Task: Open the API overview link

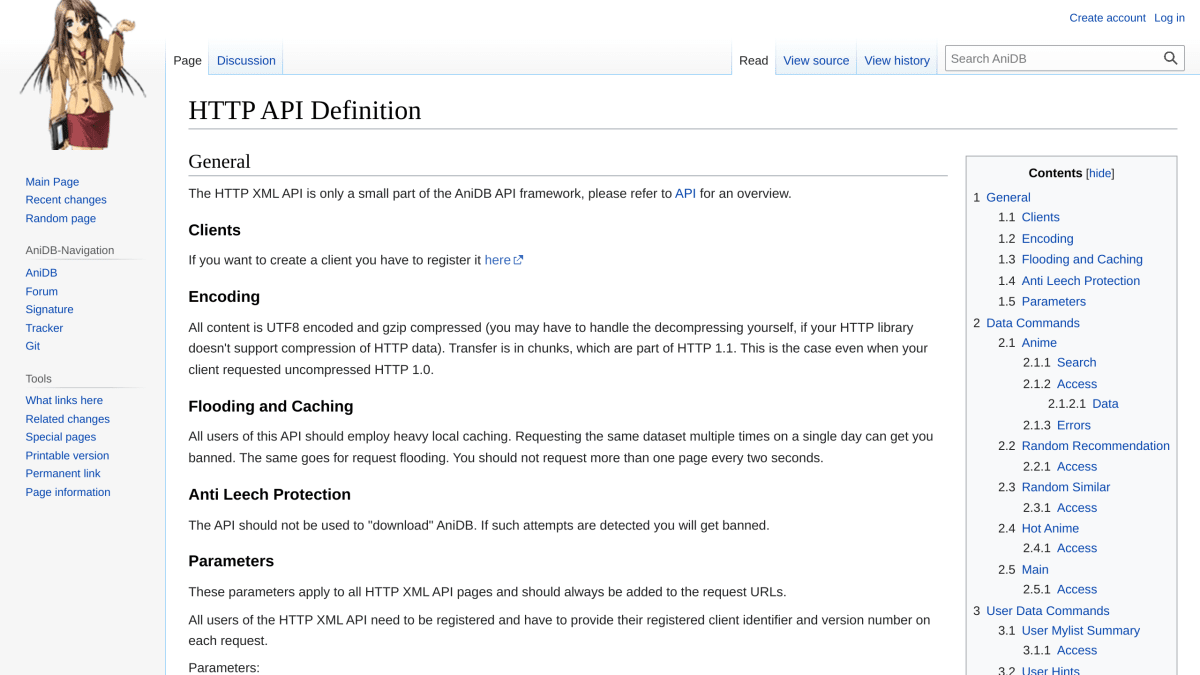Action: click(x=685, y=193)
